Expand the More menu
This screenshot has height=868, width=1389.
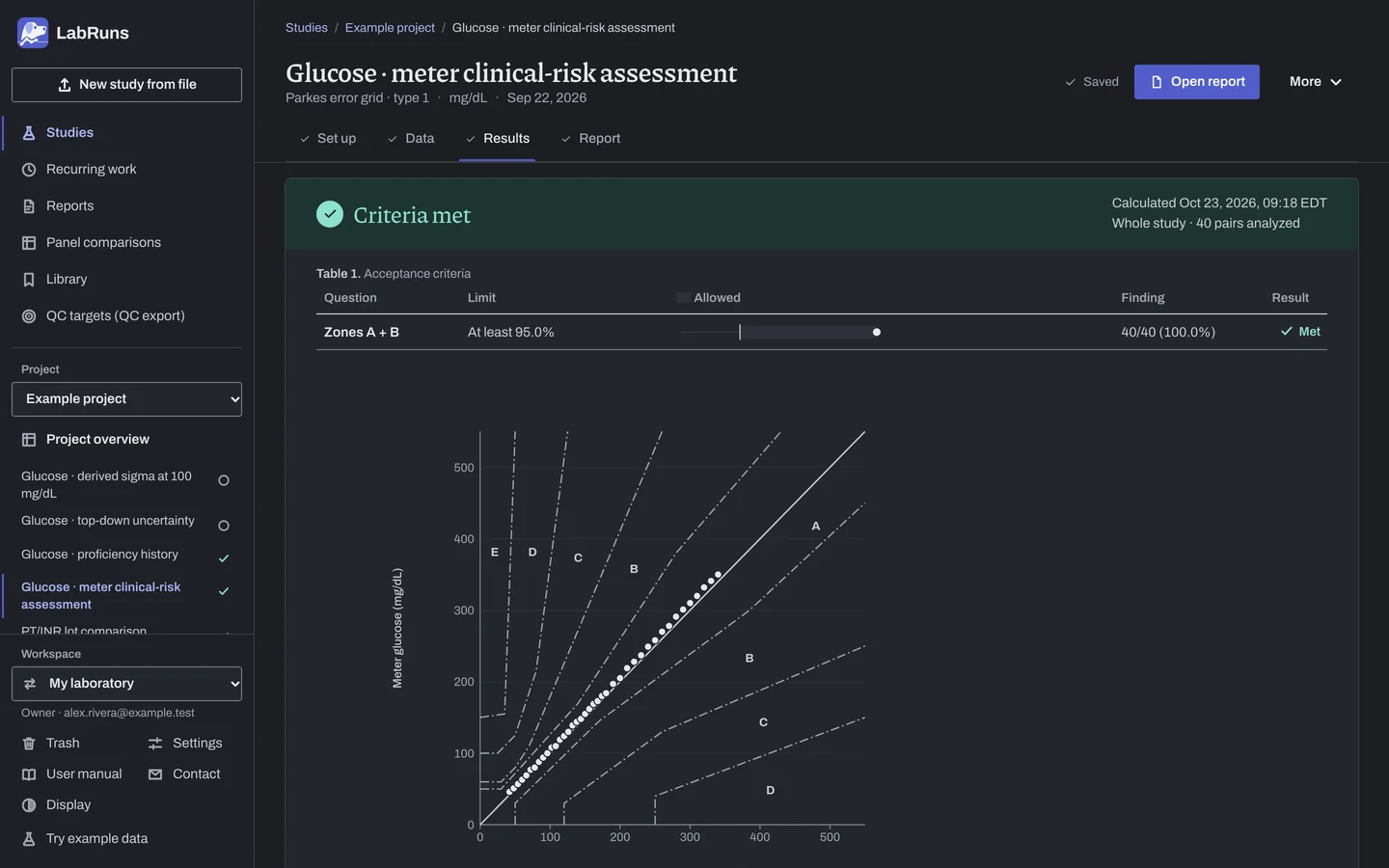click(1316, 82)
